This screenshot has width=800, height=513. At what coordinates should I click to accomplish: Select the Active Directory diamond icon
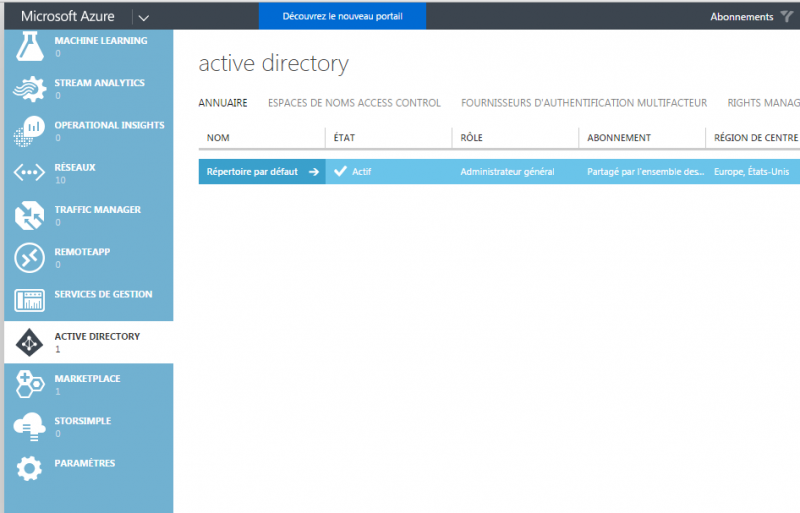[30, 343]
